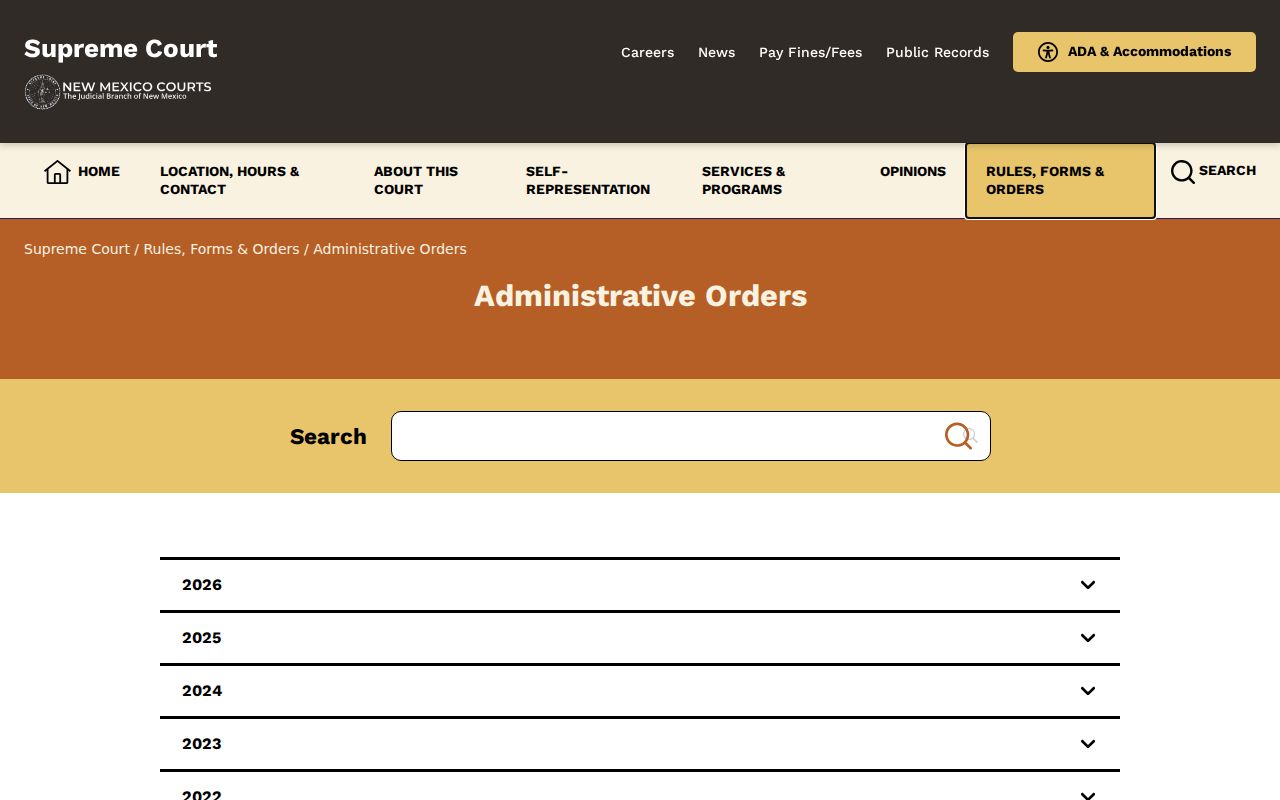Go to the Careers page
The width and height of the screenshot is (1280, 800).
(647, 52)
